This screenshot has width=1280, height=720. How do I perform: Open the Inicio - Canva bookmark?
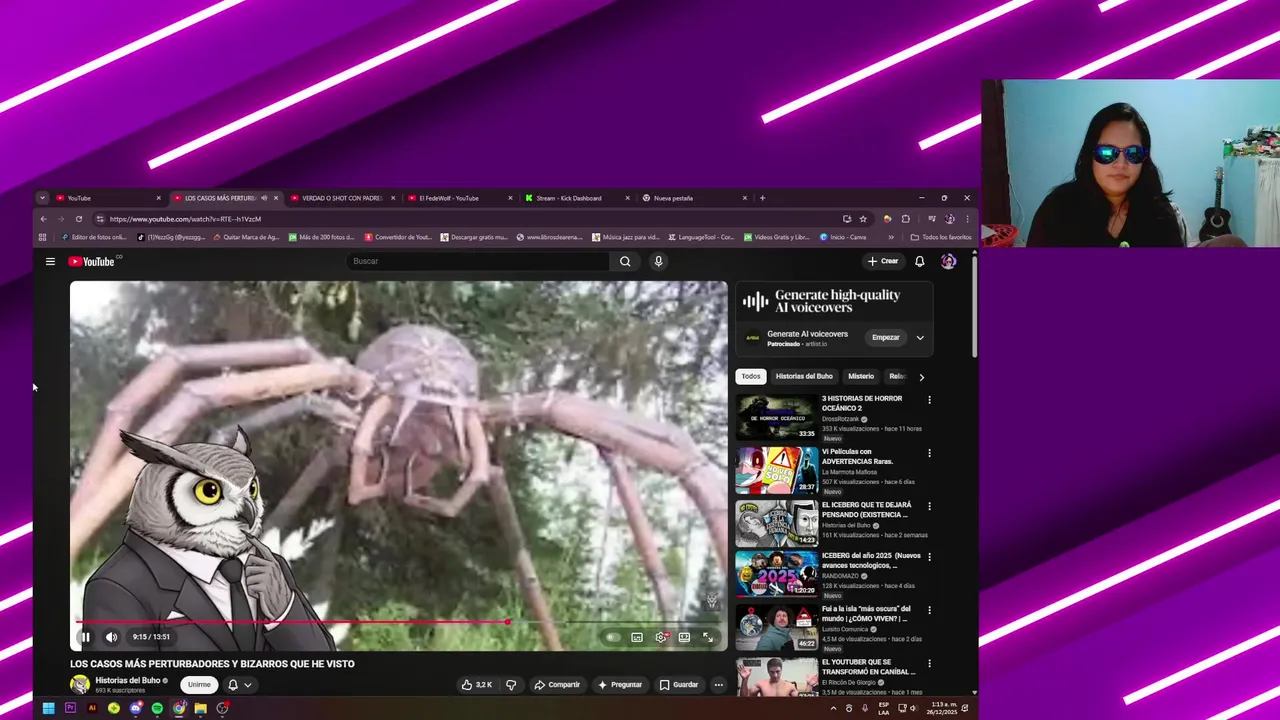click(843, 237)
